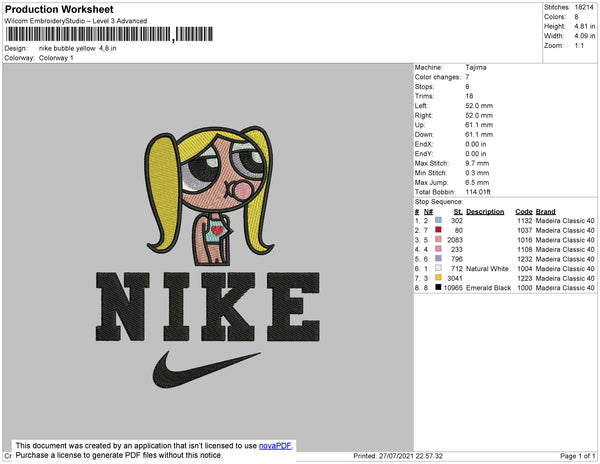600x464 pixels.
Task: Click the Width value 4.09 in
Action: pos(585,36)
